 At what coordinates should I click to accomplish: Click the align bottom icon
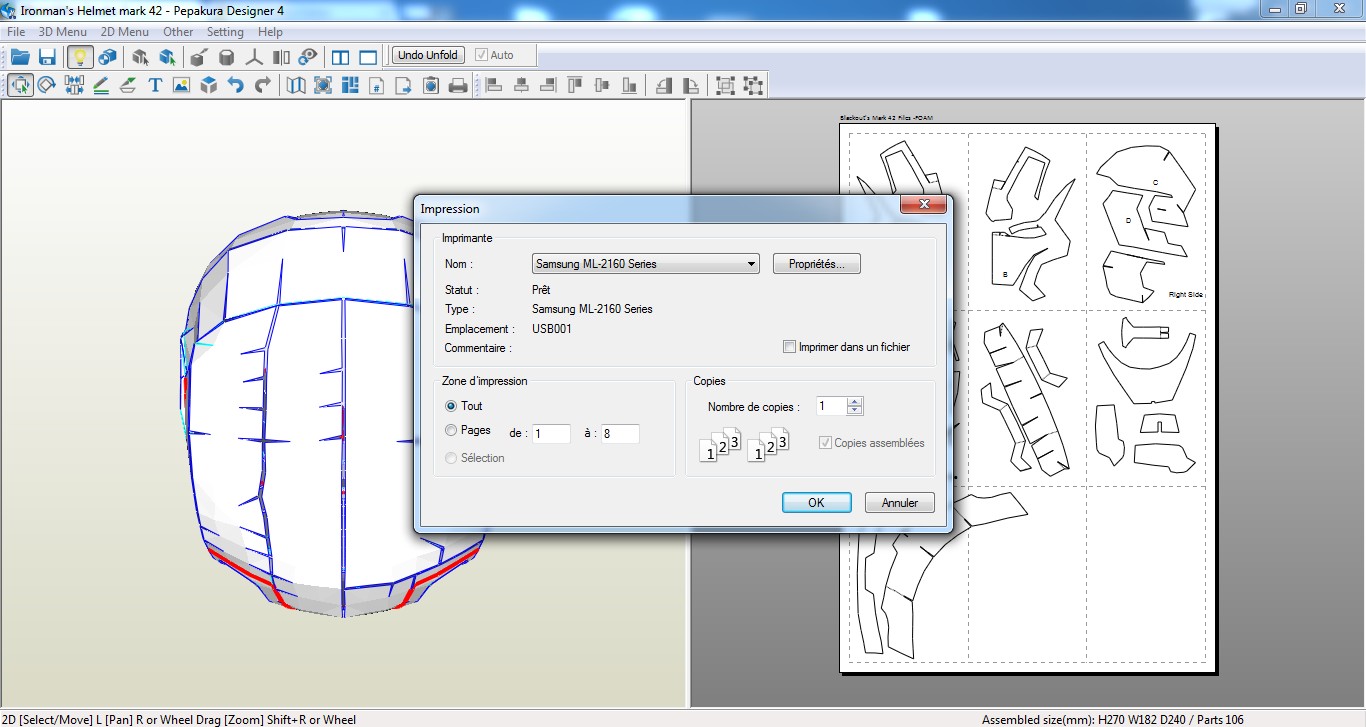[629, 86]
